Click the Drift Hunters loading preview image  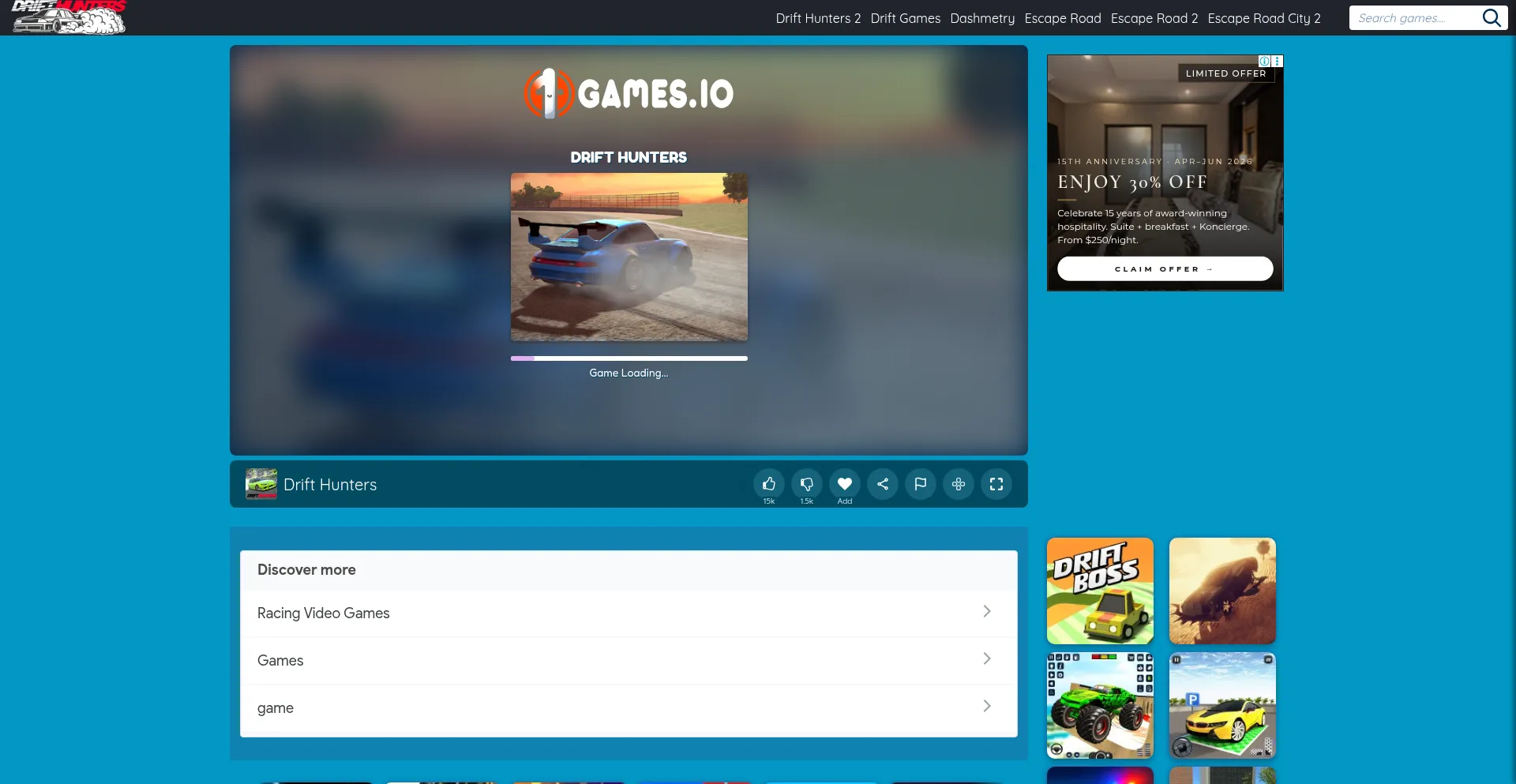click(629, 257)
